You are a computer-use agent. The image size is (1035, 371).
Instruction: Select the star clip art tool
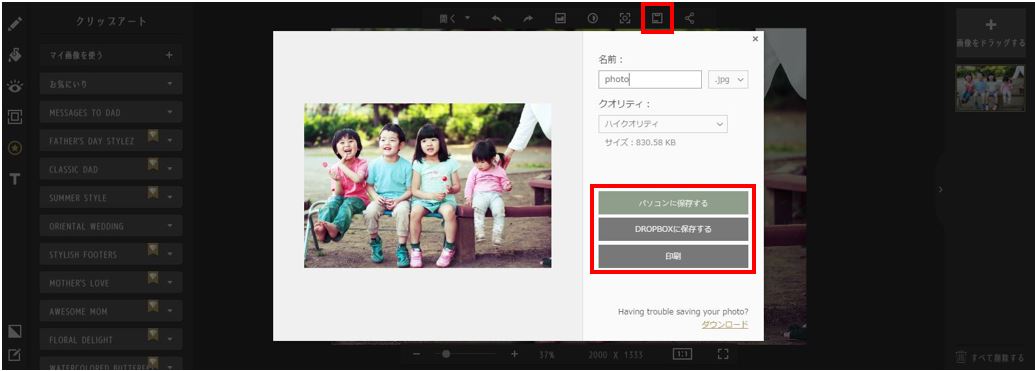pyautogui.click(x=15, y=148)
